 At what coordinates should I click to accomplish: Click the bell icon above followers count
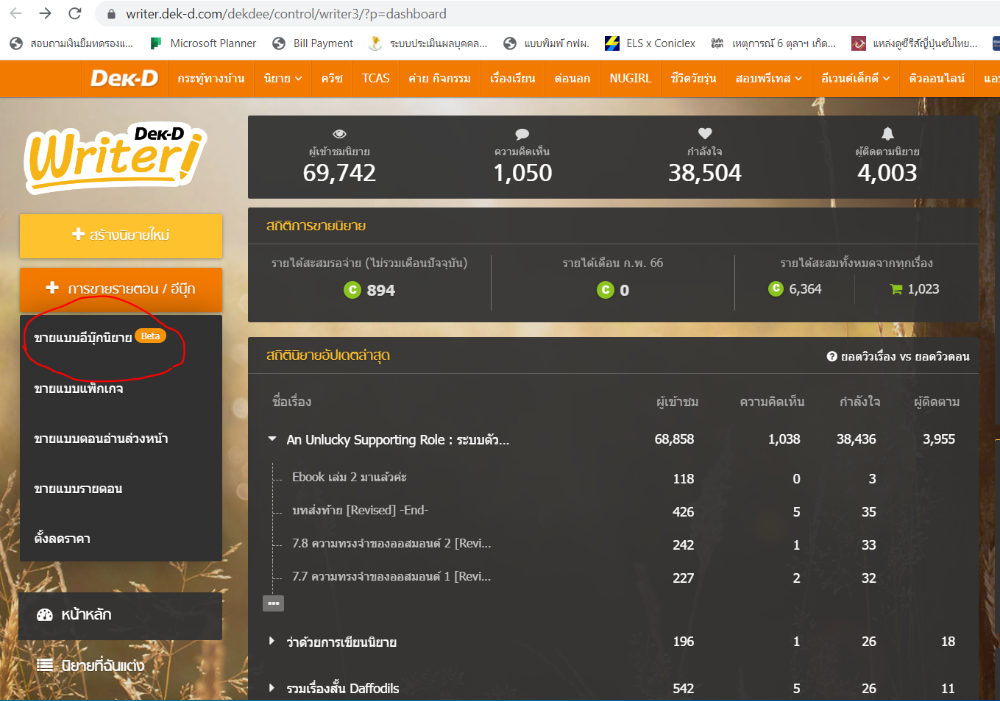coord(887,133)
